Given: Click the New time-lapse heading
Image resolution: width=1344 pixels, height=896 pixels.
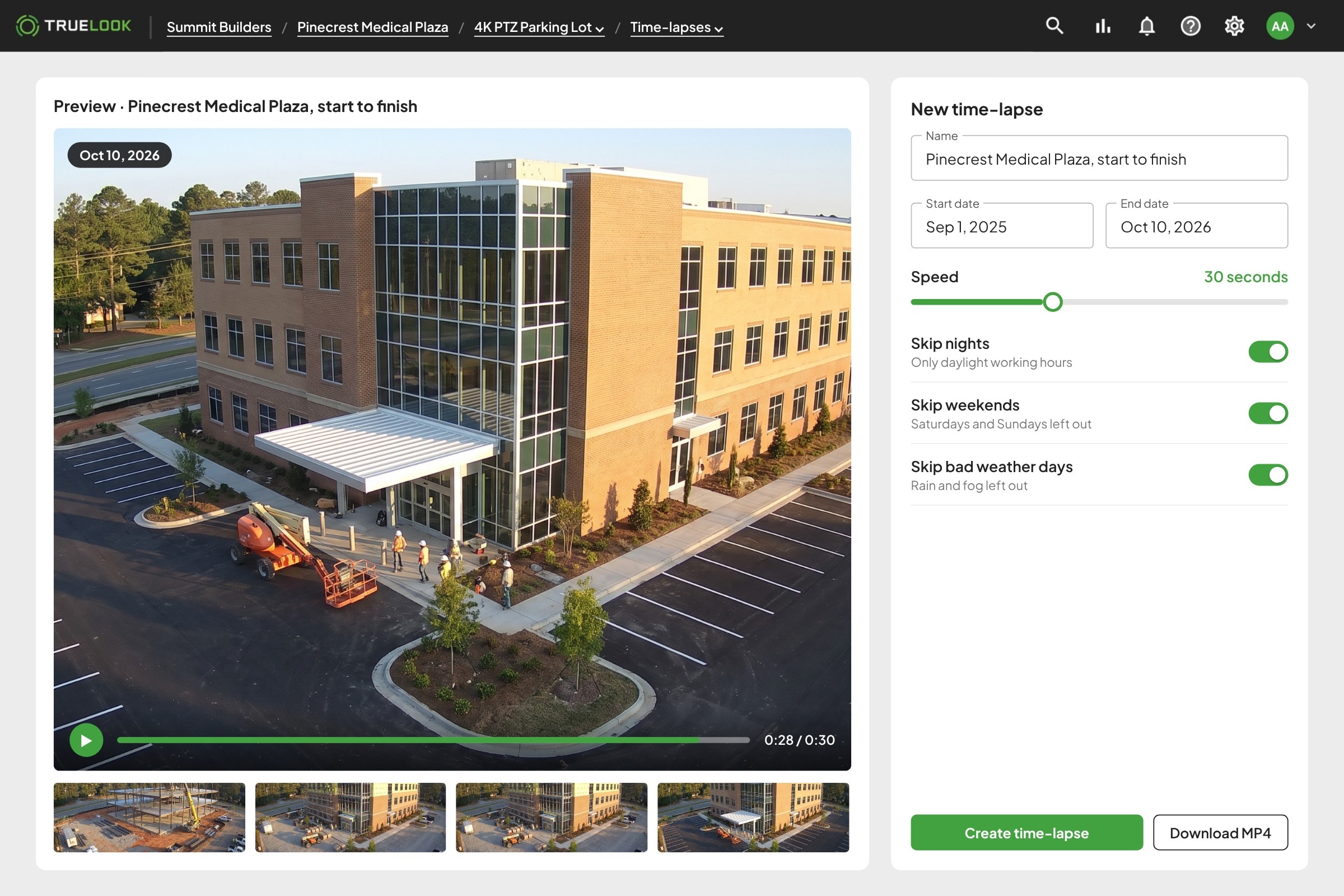Looking at the screenshot, I should pyautogui.click(x=977, y=109).
